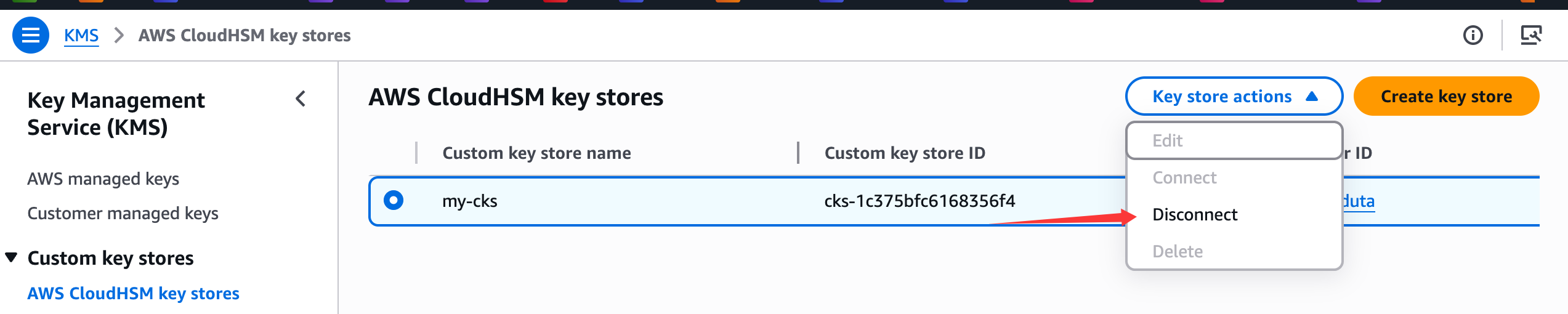Screen dimensions: 1568x314
Task: Select Delete in the actions menu
Action: tap(1177, 251)
